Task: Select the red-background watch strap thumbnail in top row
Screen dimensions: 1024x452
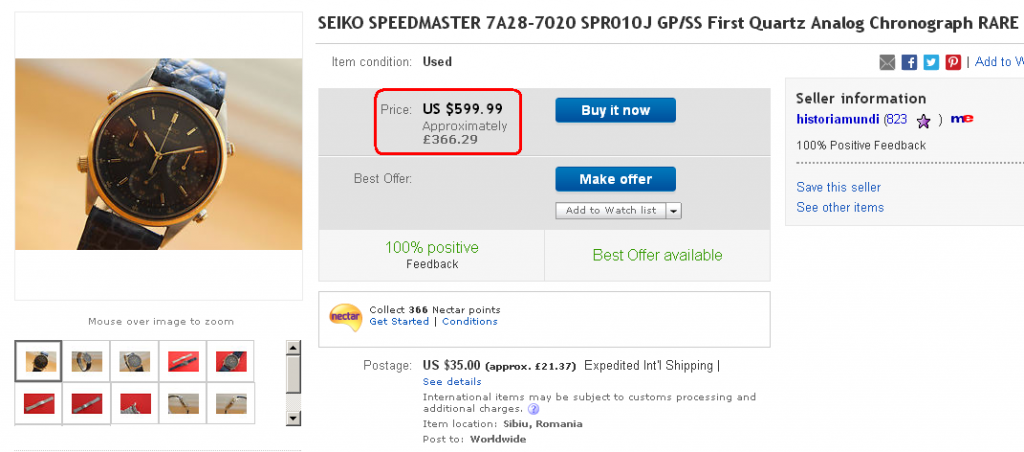Action: click(x=183, y=361)
